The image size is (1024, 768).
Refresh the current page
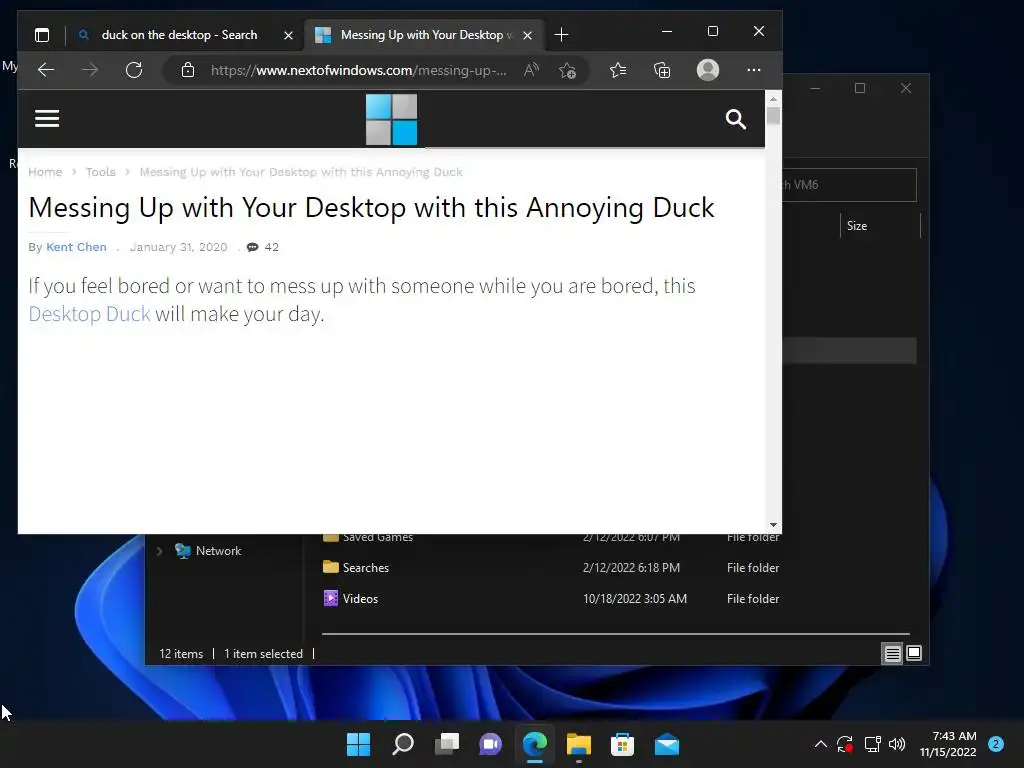click(134, 70)
